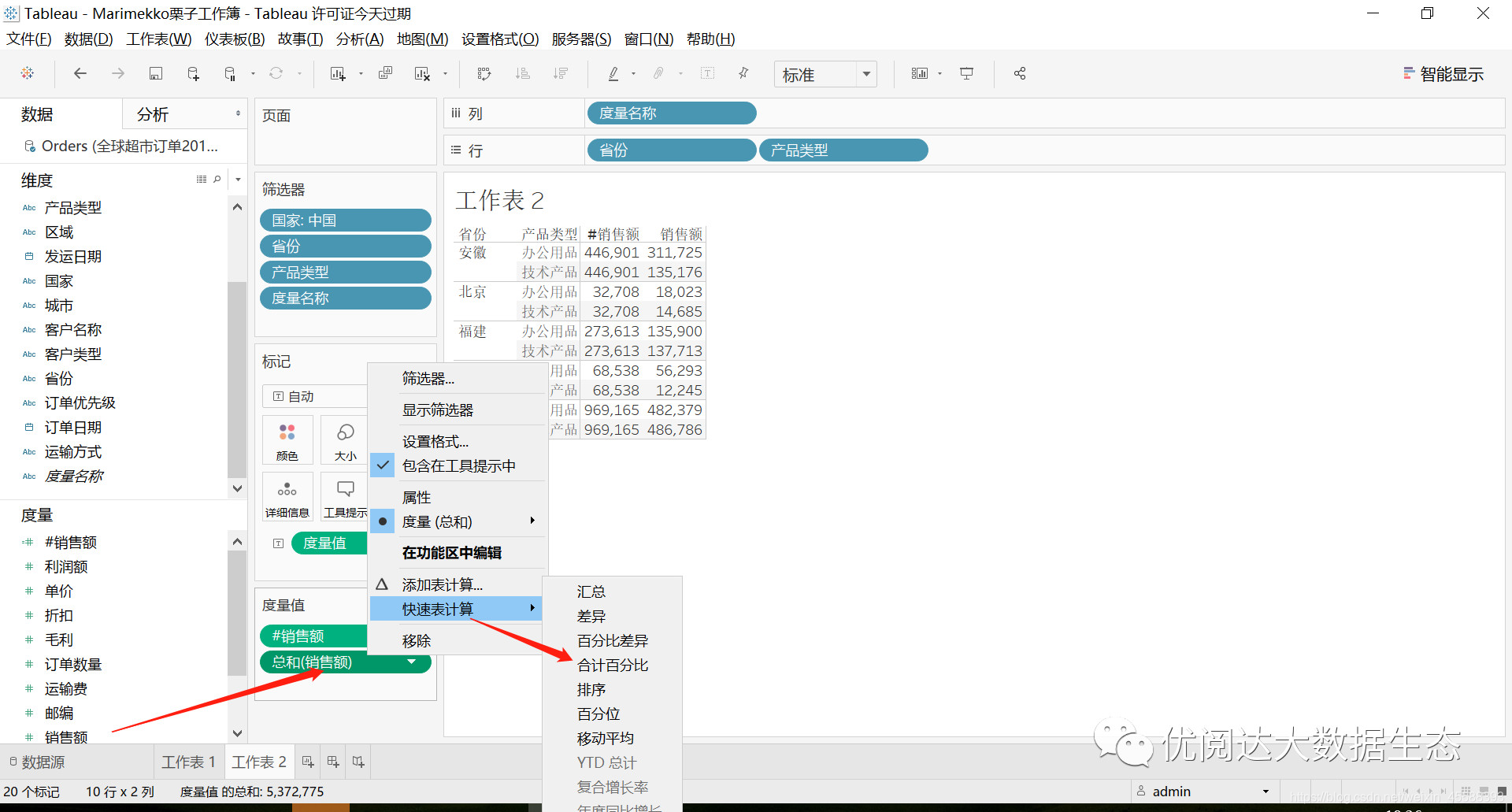
Task: Open the 文件(F) menu
Action: 29,39
